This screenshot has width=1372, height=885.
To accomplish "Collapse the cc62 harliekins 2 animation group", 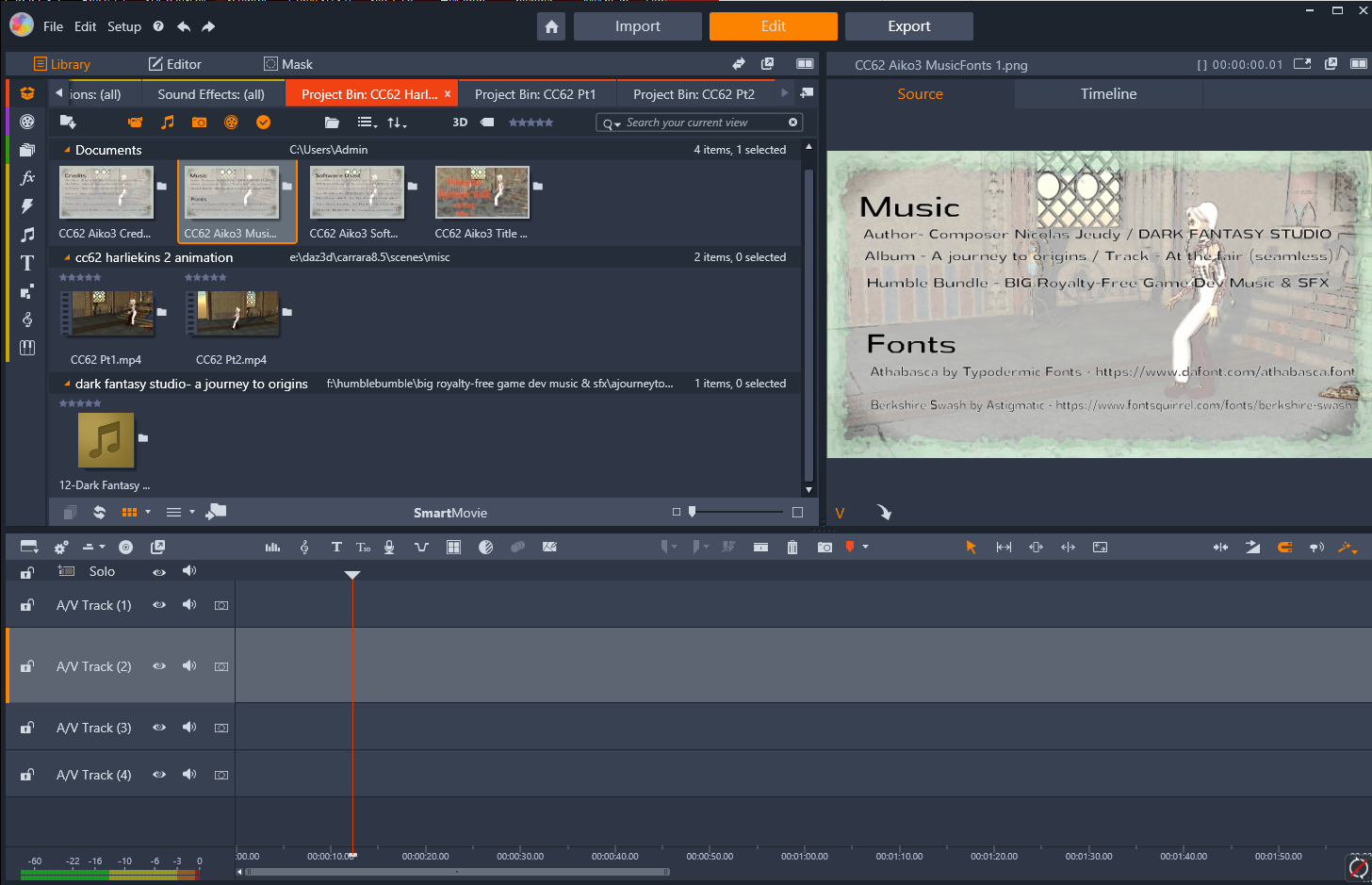I will coord(67,257).
